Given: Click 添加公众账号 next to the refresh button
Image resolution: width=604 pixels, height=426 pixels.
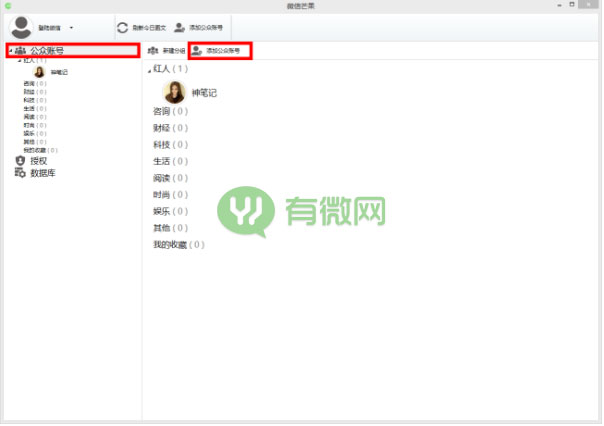Looking at the screenshot, I should pyautogui.click(x=198, y=28).
